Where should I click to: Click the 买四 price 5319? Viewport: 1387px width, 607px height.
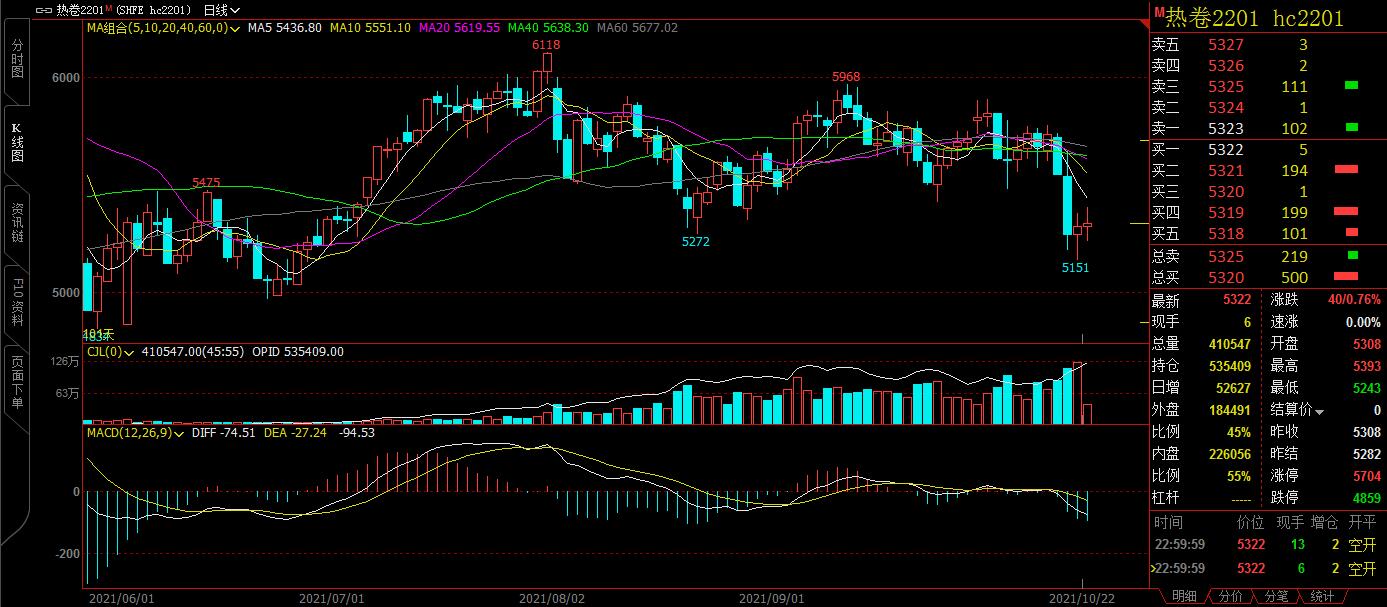pos(1226,212)
